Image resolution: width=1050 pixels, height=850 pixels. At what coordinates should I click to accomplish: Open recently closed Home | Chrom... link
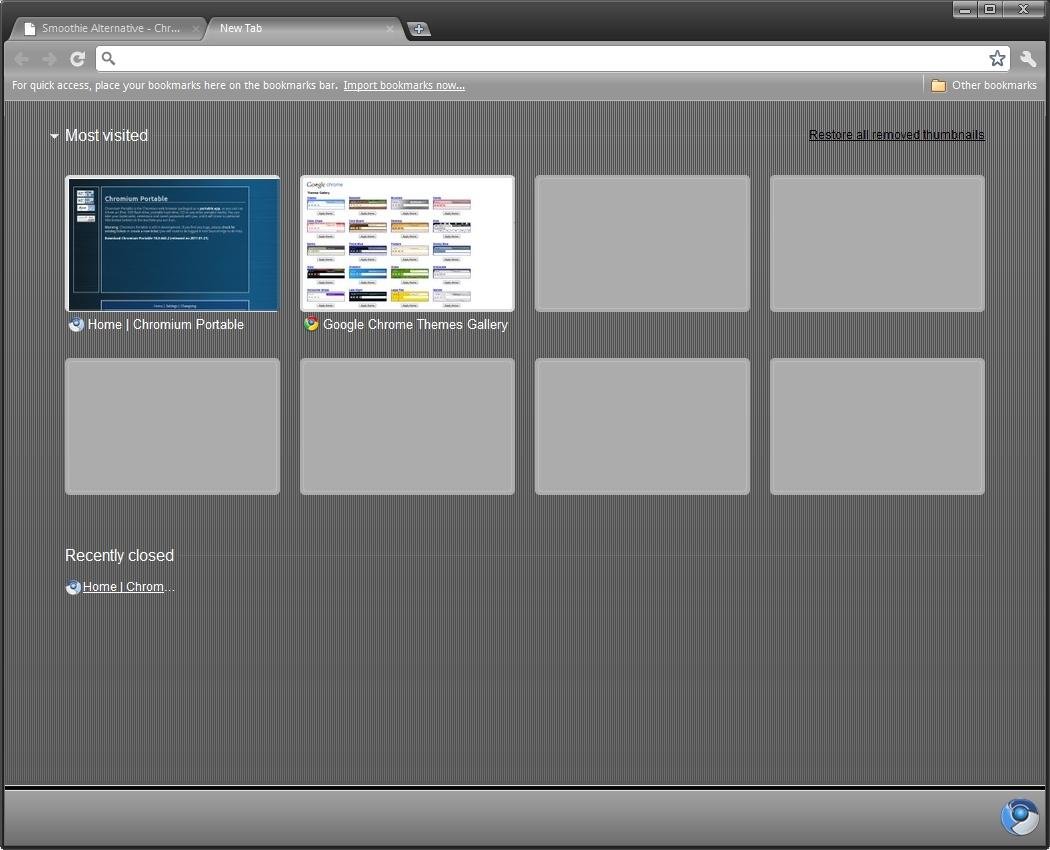(128, 587)
